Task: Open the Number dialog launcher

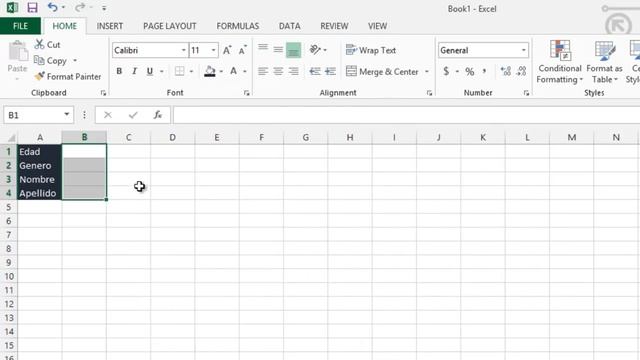Action: click(527, 93)
